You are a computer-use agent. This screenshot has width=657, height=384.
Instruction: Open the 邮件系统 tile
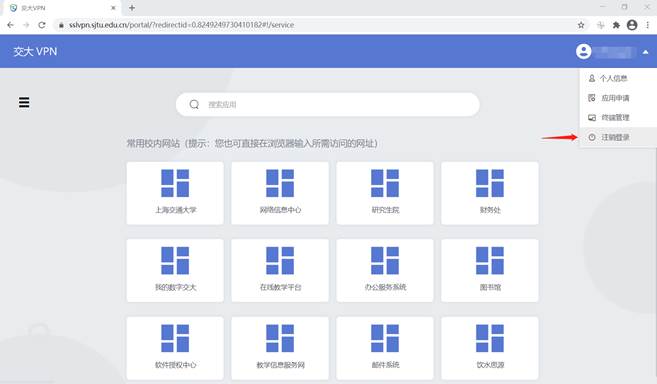click(385, 348)
